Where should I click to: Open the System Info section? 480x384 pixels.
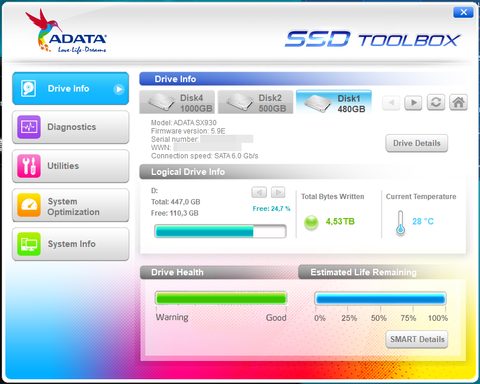pyautogui.click(x=71, y=244)
